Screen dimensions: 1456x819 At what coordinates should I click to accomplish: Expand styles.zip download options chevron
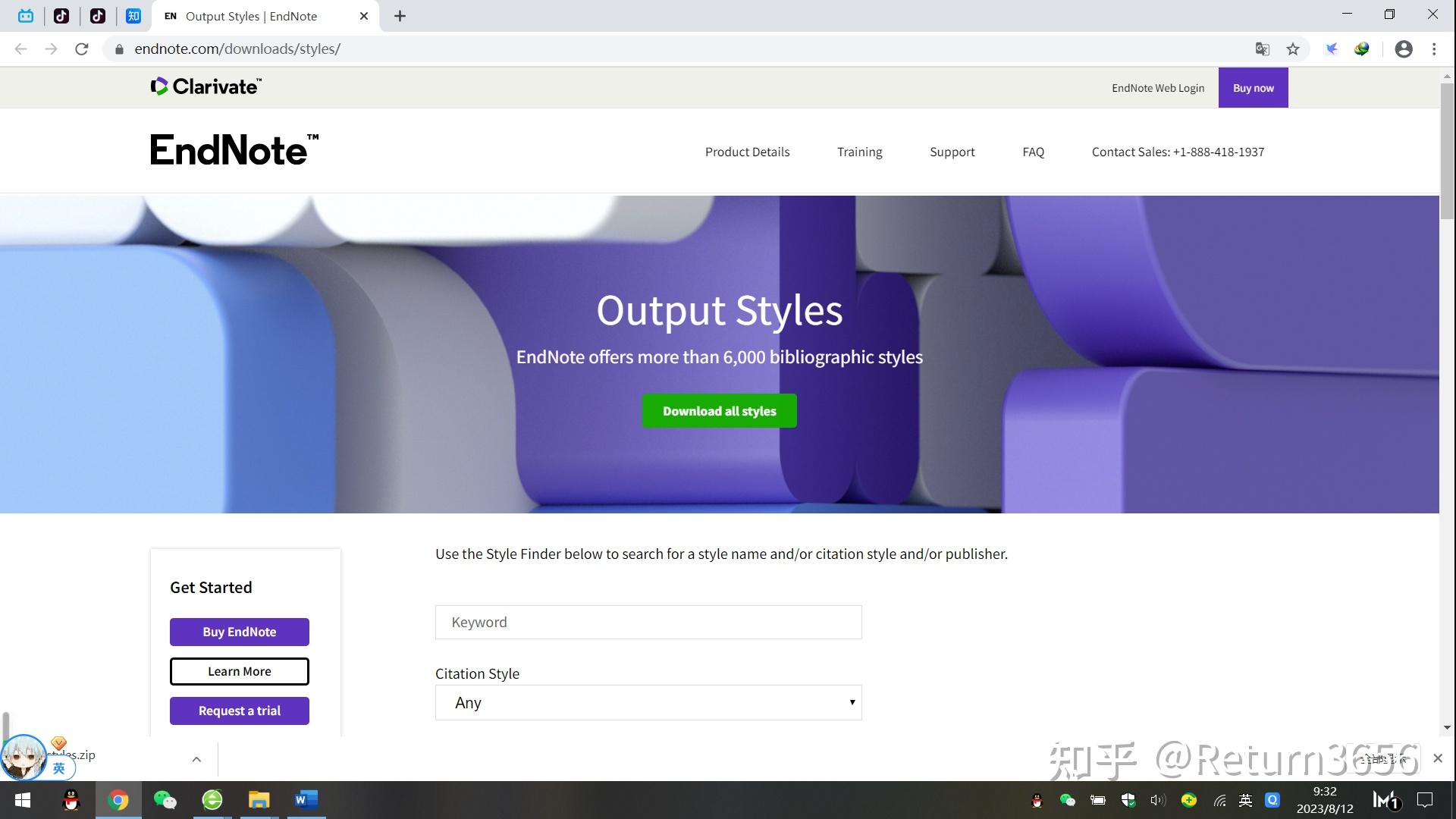196,759
